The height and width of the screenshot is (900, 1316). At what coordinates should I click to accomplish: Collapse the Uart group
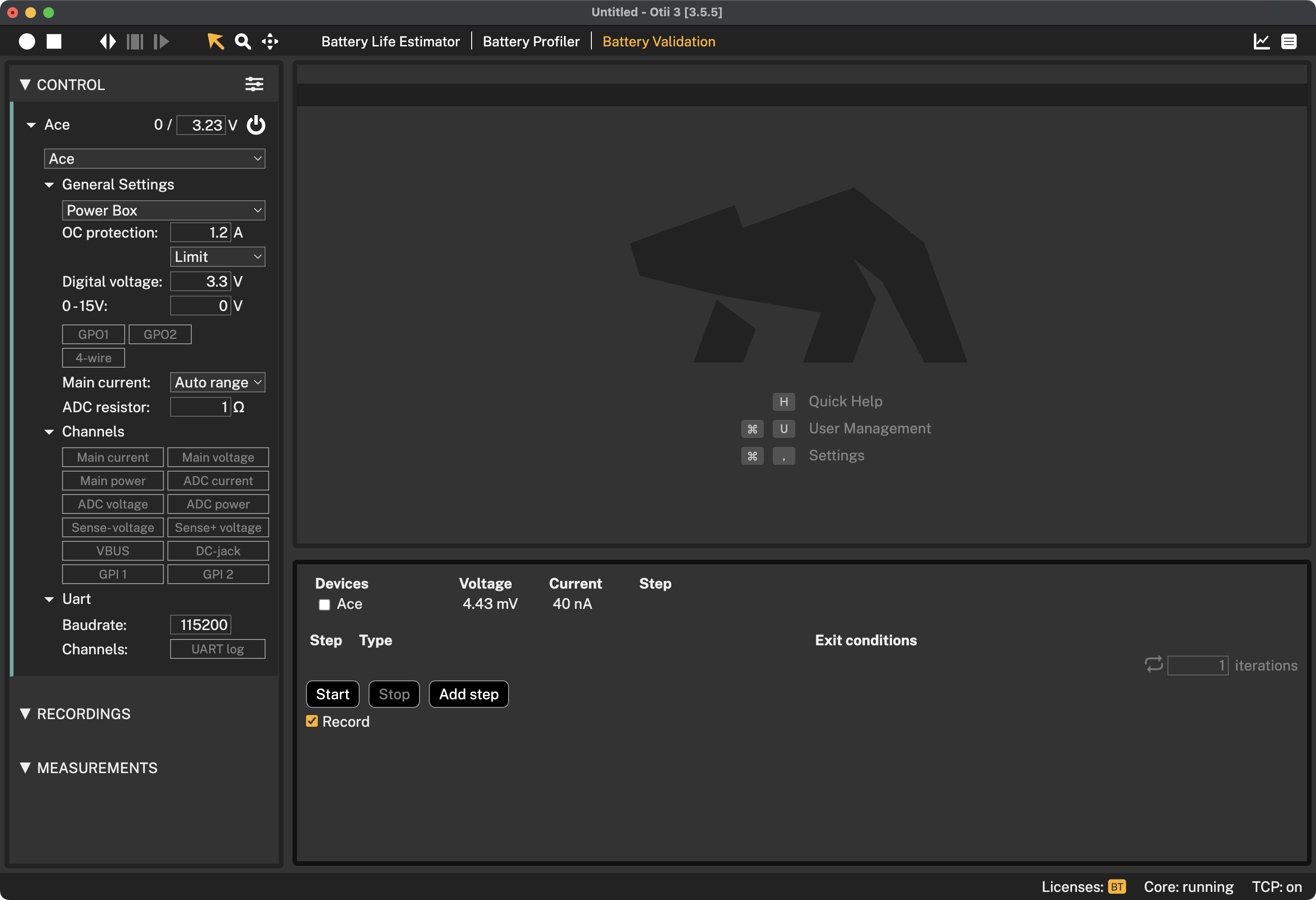coord(49,599)
